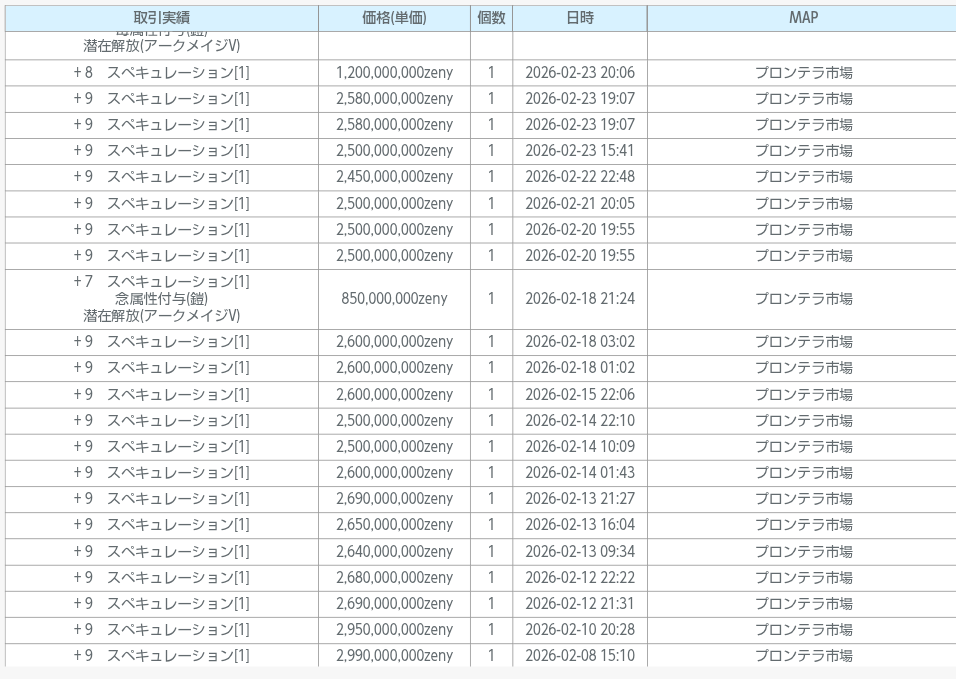Viewport: 956px width, 679px height.
Task: Click the date 2026-02-08 15:10
Action: pos(579,656)
